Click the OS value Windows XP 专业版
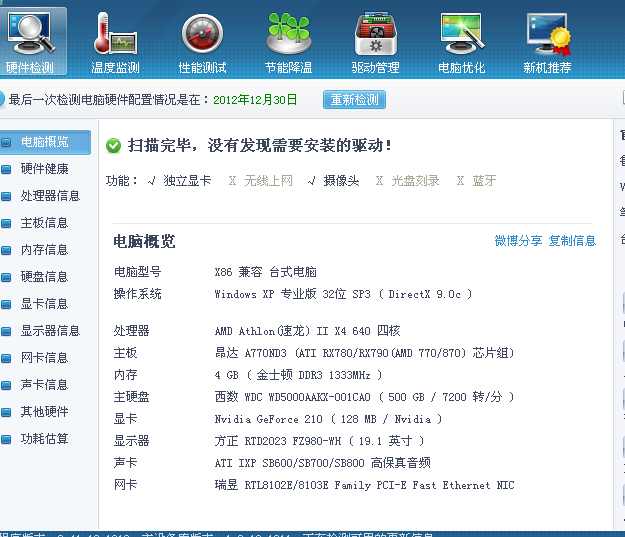The width and height of the screenshot is (625, 537). click(x=343, y=294)
